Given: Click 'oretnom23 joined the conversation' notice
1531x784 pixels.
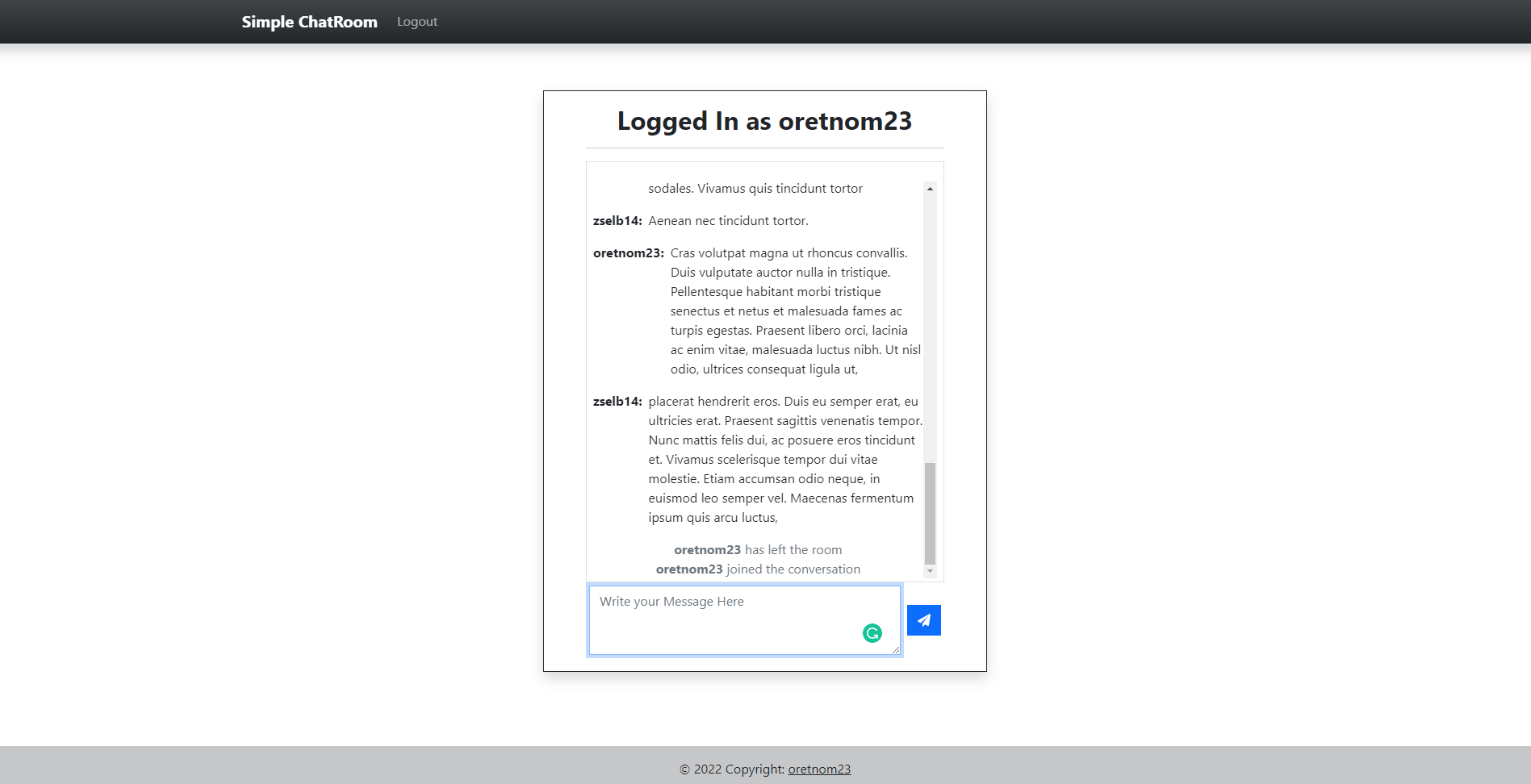Looking at the screenshot, I should (758, 569).
